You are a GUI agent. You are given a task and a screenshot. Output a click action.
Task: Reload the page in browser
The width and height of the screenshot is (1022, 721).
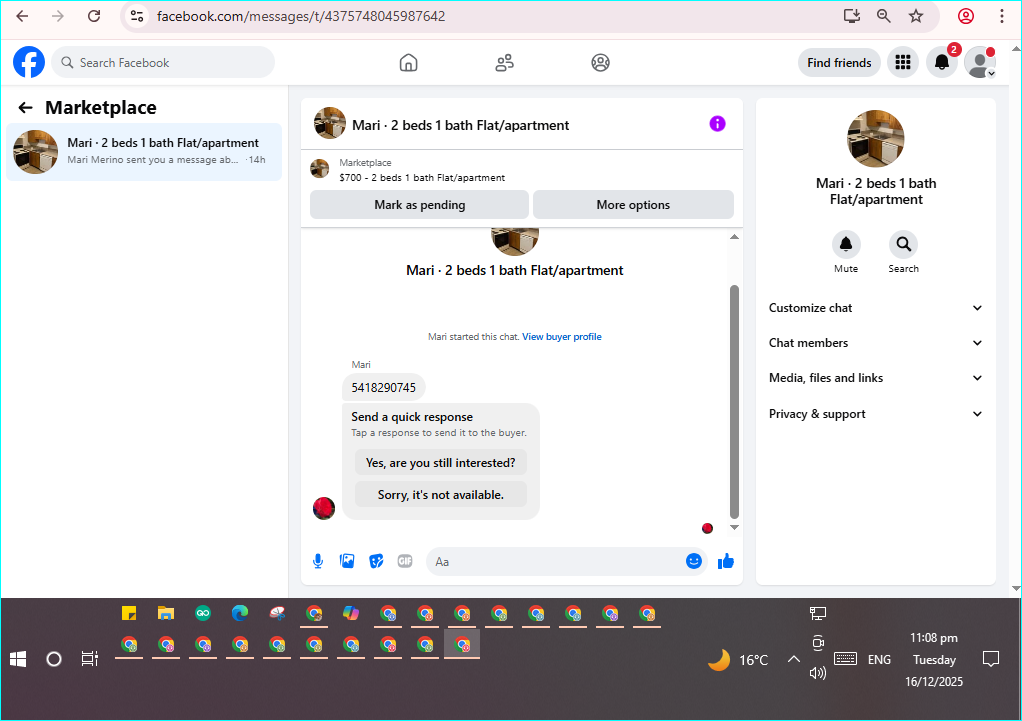(94, 16)
